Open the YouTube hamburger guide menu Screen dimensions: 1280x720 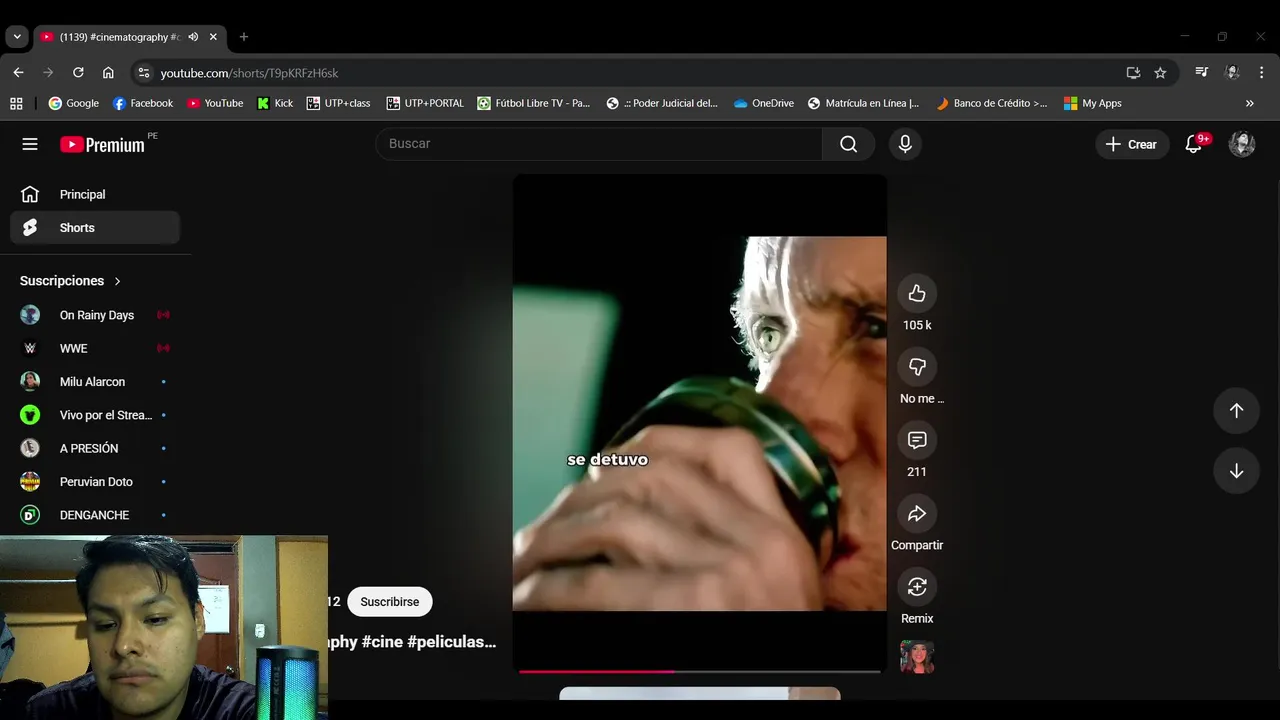click(30, 144)
